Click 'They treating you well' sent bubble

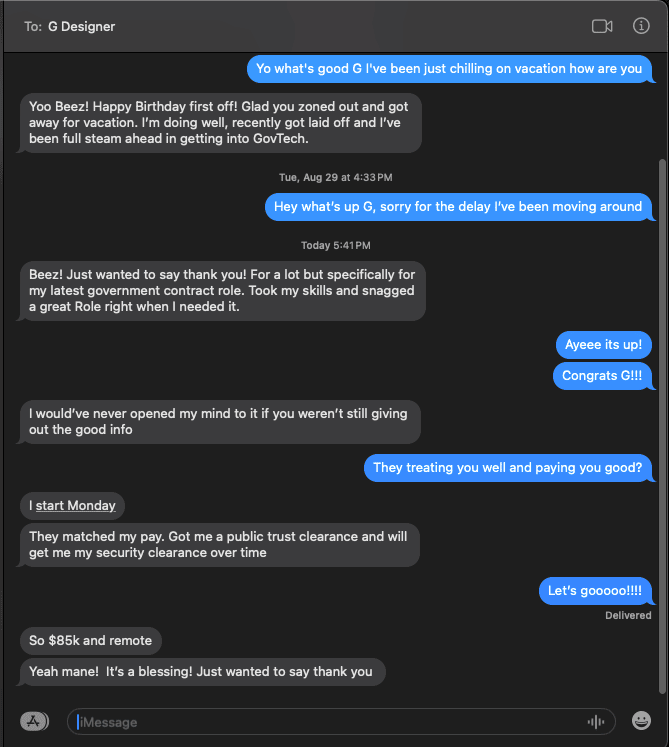[507, 467]
